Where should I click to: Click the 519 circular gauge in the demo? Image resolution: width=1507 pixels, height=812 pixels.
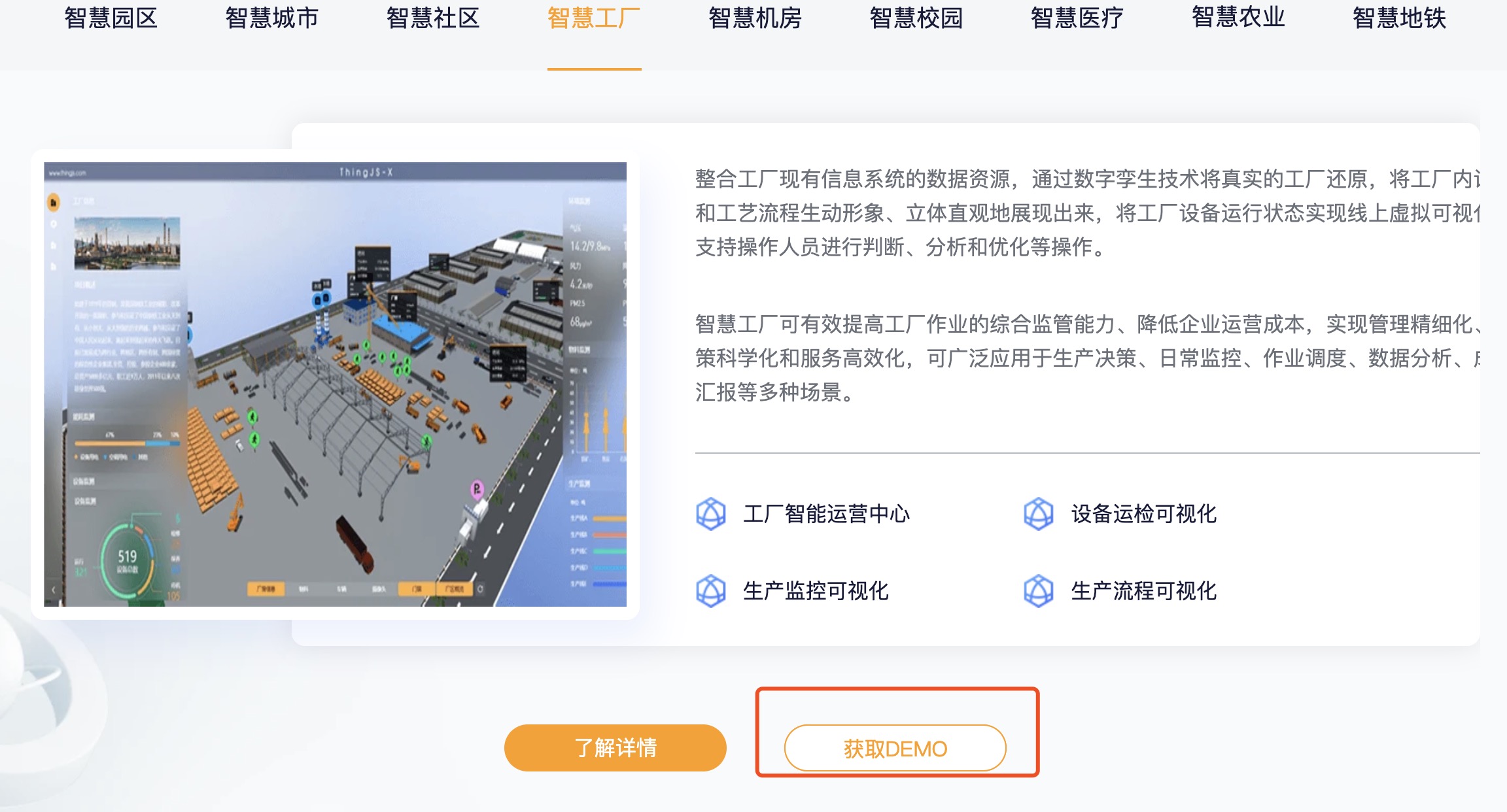pyautogui.click(x=128, y=561)
